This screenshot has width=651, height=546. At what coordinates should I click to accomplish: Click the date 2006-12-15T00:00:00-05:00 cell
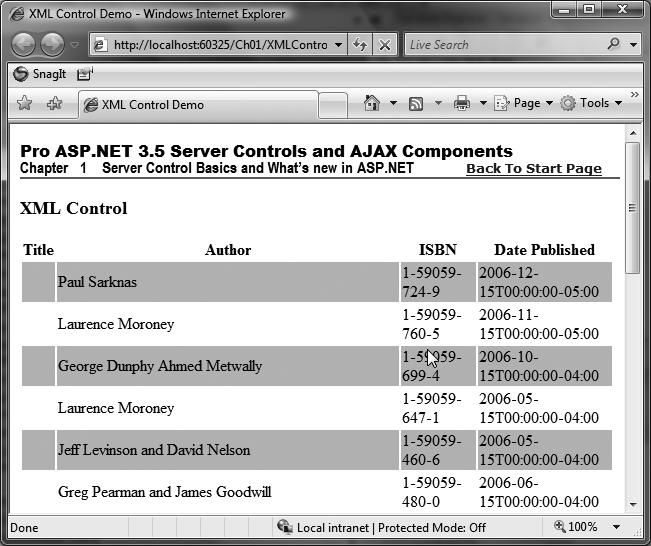545,282
